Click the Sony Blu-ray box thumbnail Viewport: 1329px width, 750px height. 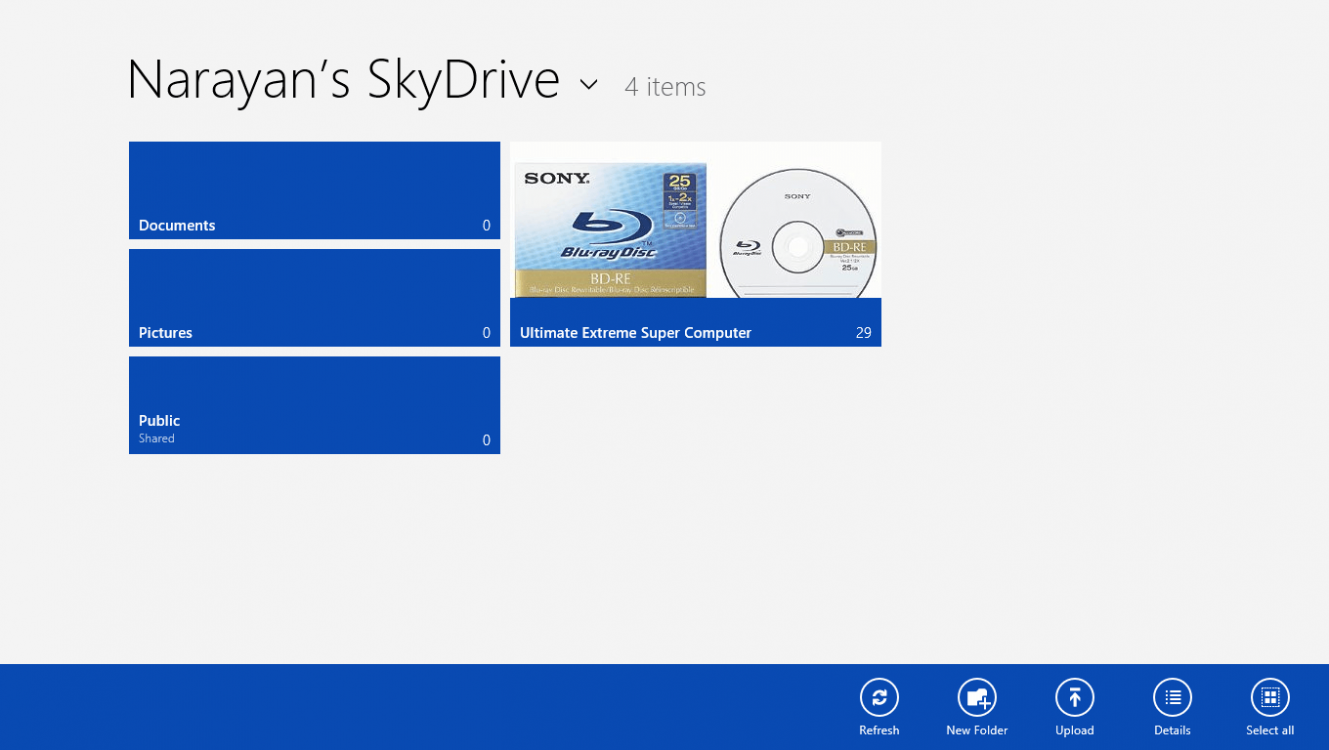610,230
